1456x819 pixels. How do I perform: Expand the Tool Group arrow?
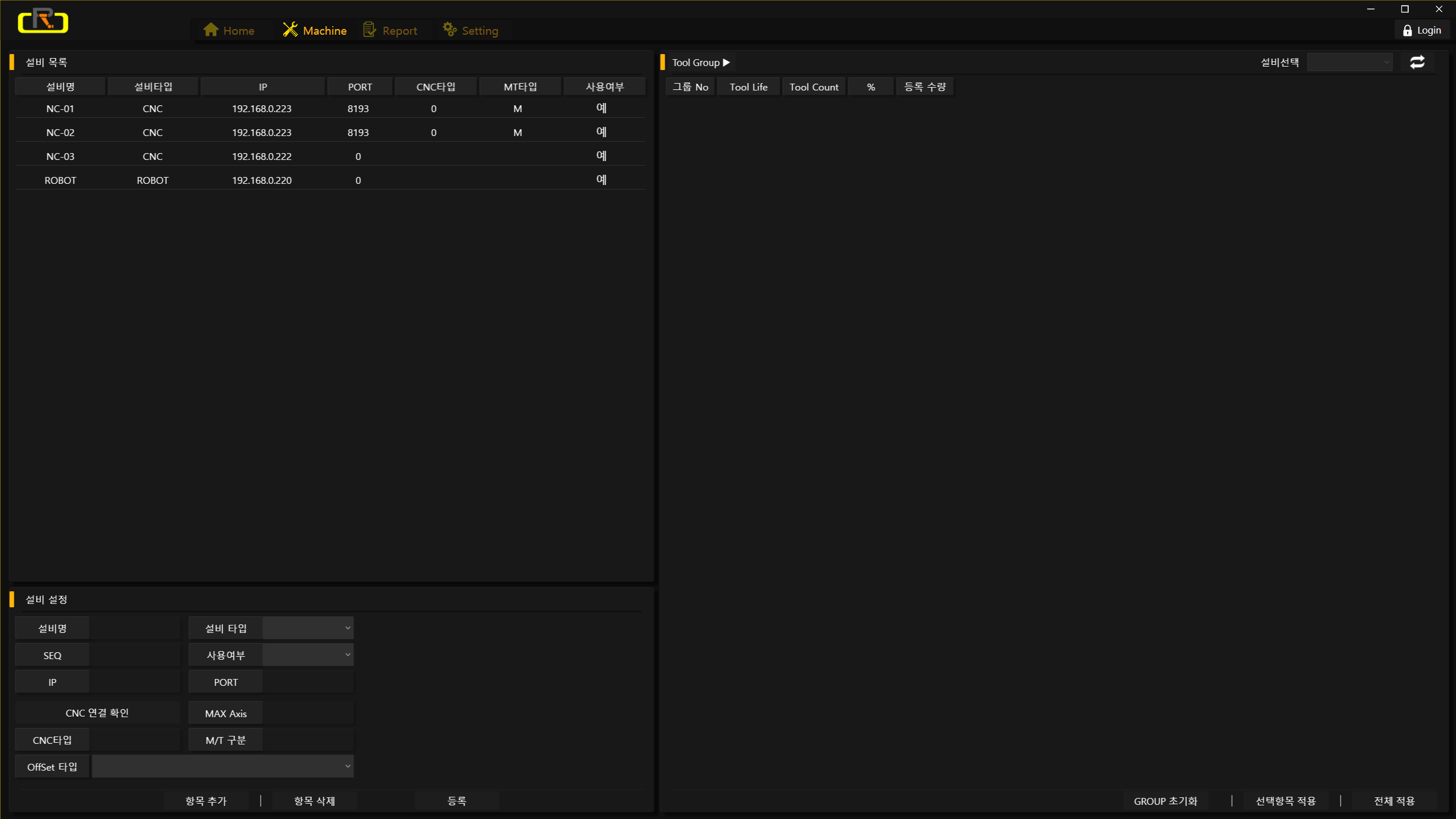click(x=727, y=63)
